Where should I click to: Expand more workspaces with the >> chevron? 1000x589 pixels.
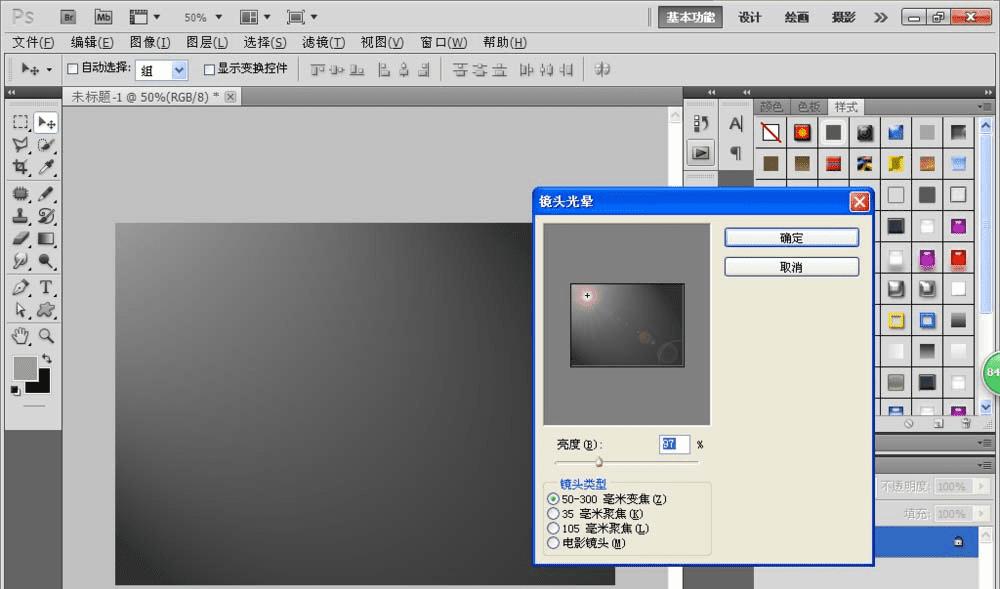[880, 17]
